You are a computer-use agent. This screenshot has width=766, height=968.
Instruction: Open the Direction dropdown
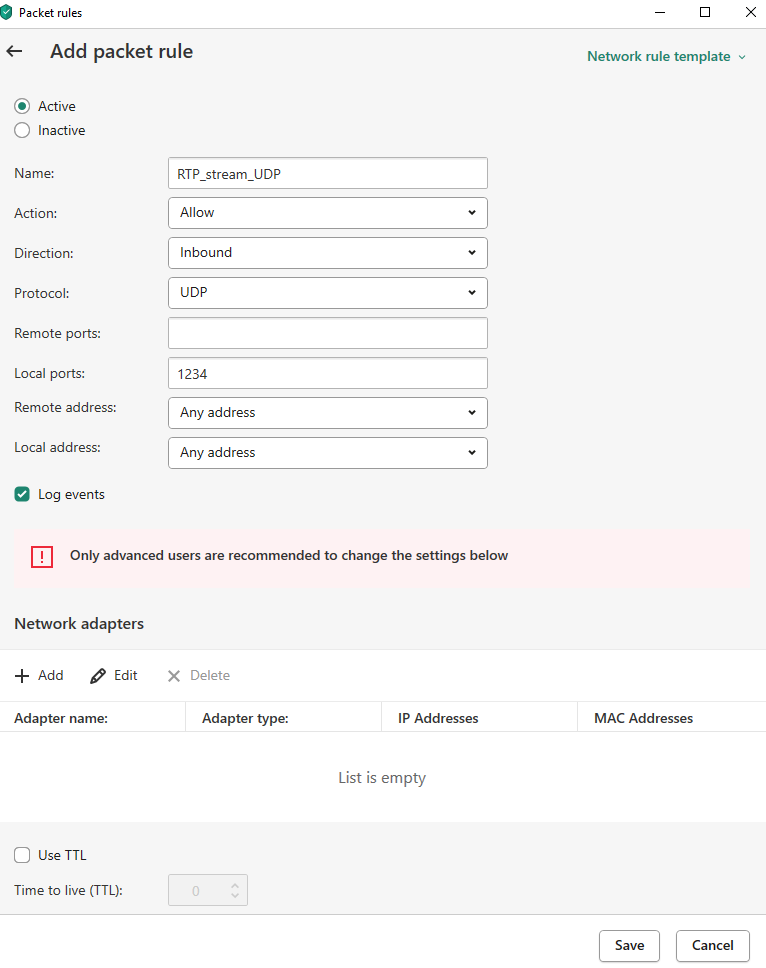pos(327,253)
